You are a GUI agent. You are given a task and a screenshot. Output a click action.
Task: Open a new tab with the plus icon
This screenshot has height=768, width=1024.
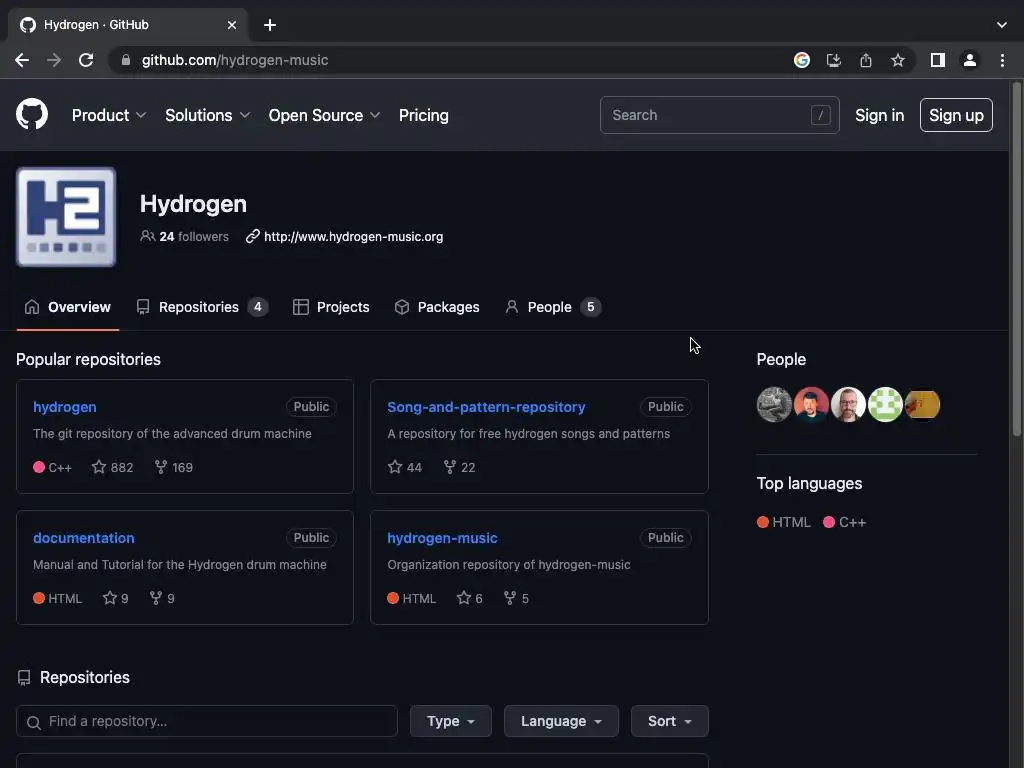click(x=270, y=25)
